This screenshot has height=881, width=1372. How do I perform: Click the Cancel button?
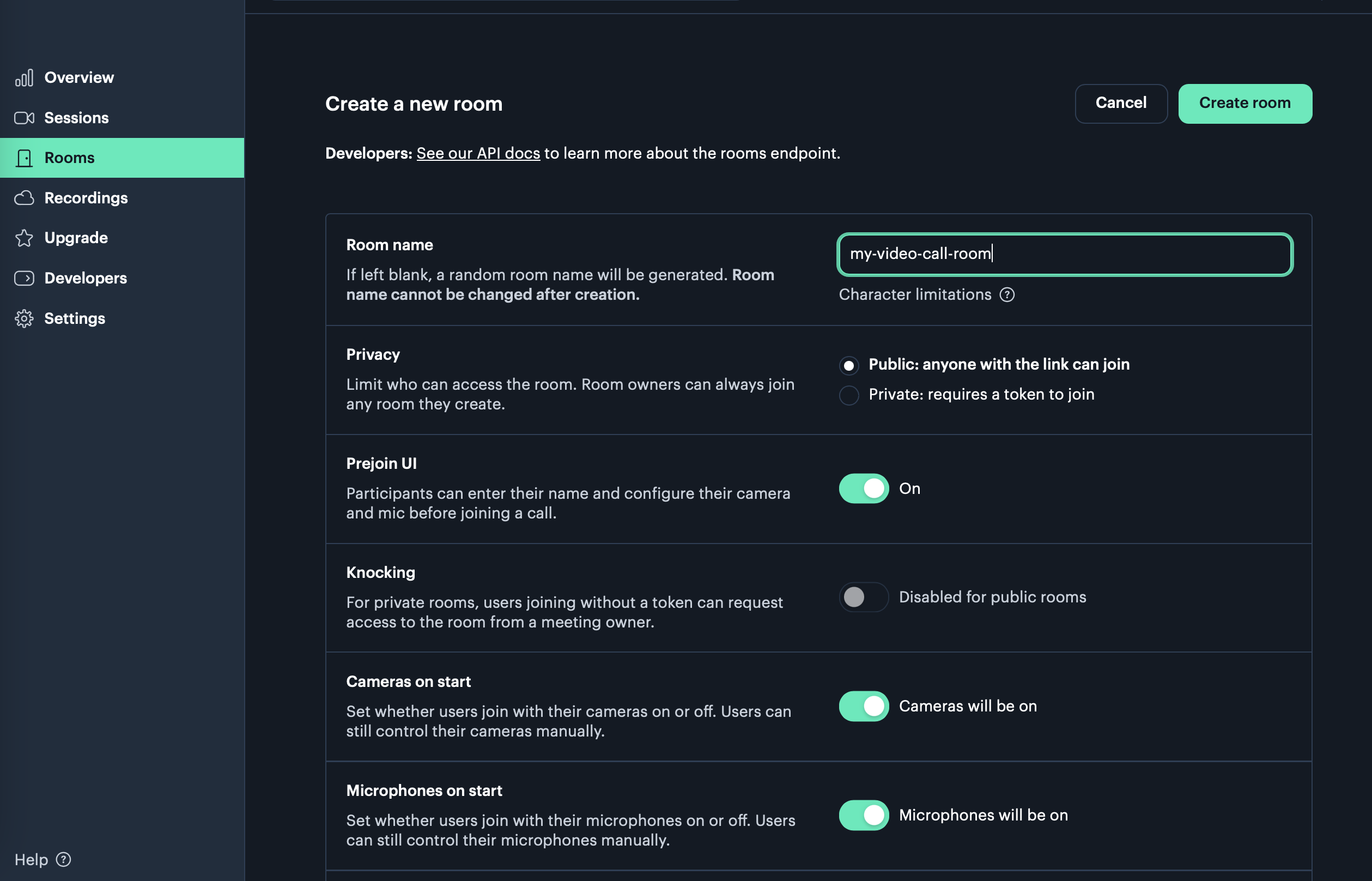click(x=1120, y=104)
